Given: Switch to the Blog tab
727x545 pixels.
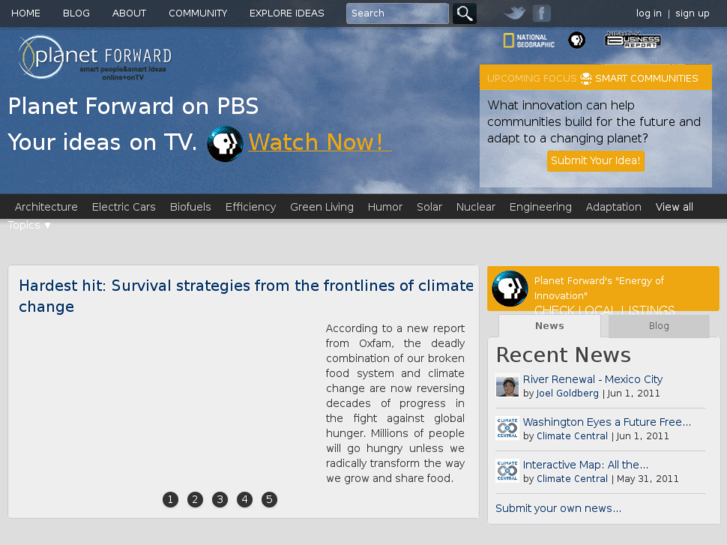Looking at the screenshot, I should (x=658, y=326).
